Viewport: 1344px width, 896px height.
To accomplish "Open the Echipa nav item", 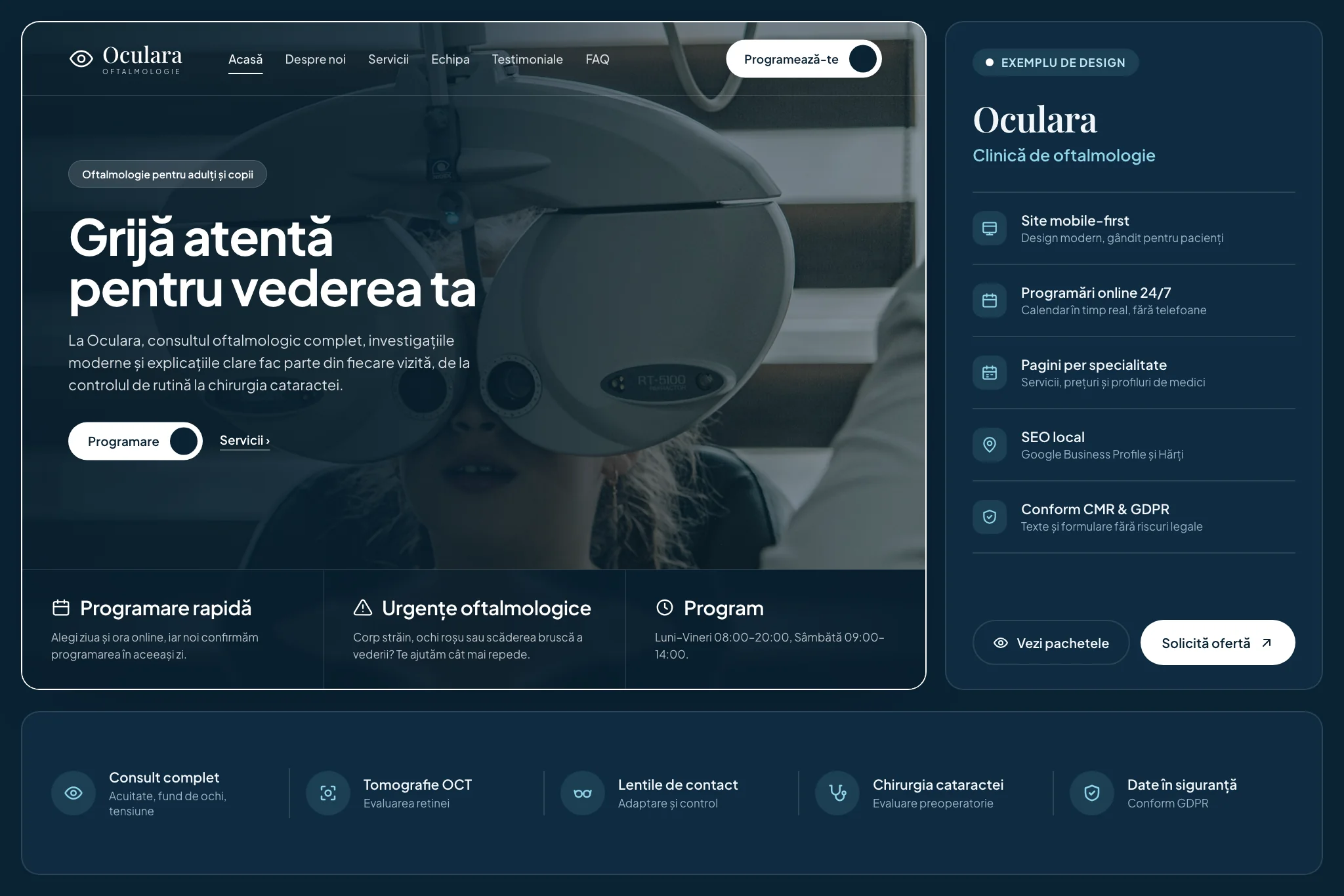I will point(450,59).
